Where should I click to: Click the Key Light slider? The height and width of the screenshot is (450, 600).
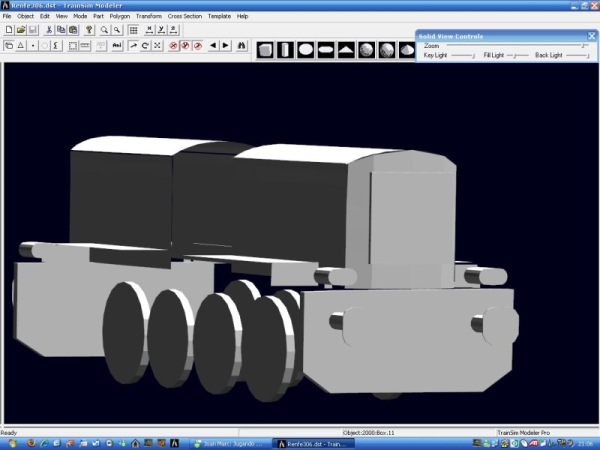[x=462, y=55]
